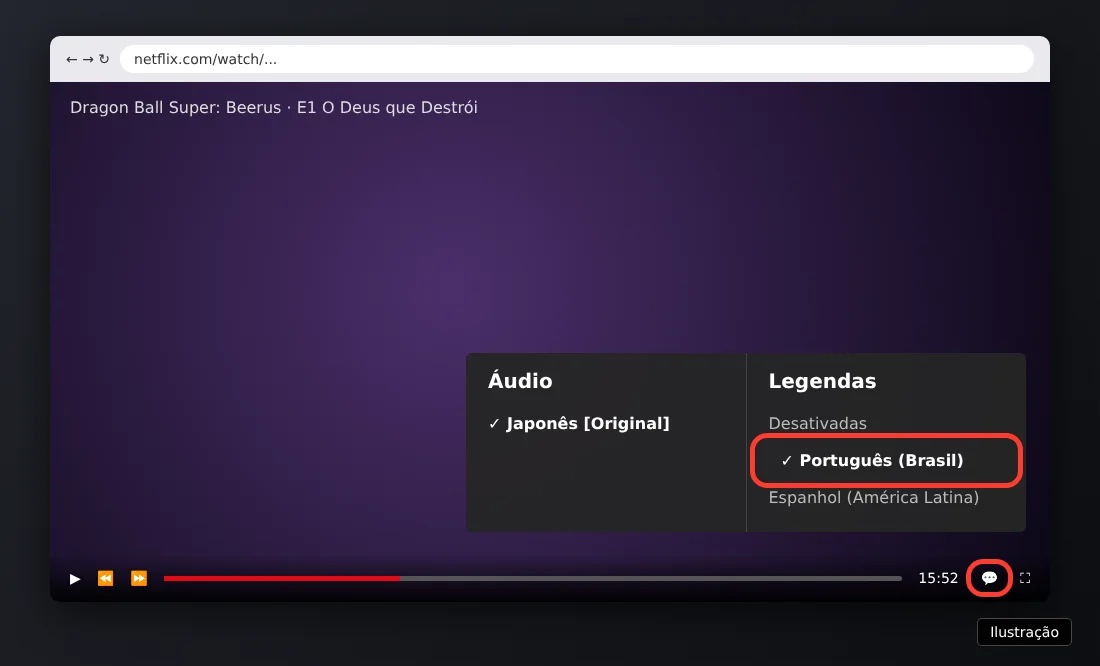The width and height of the screenshot is (1100, 666).
Task: Reload the page with the refresh icon
Action: click(x=104, y=60)
